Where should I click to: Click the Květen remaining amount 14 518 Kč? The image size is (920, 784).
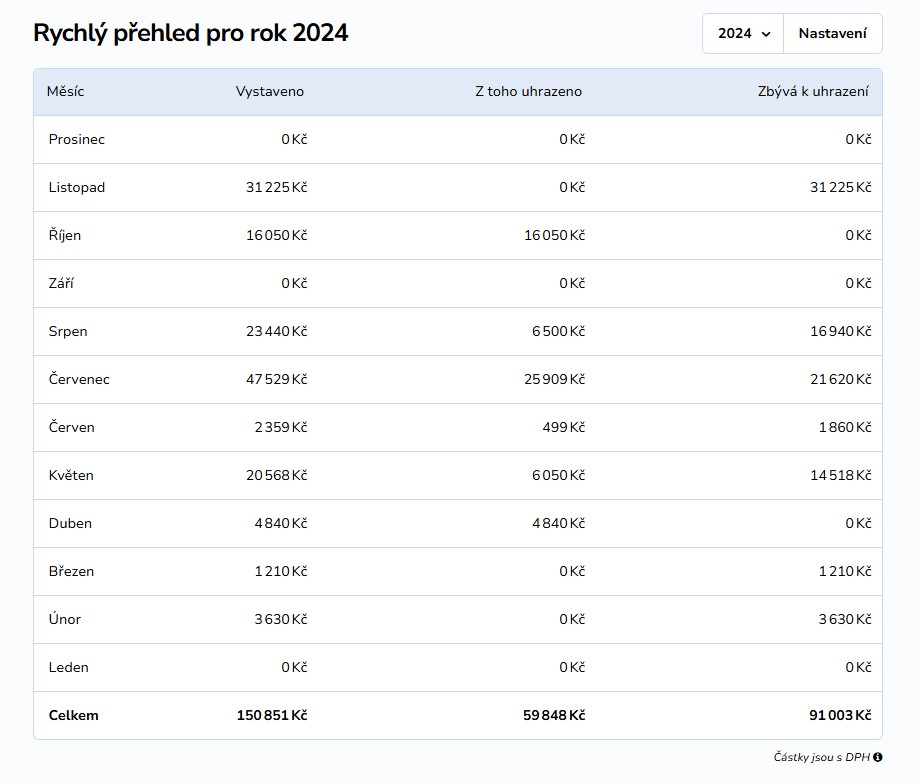[840, 475]
